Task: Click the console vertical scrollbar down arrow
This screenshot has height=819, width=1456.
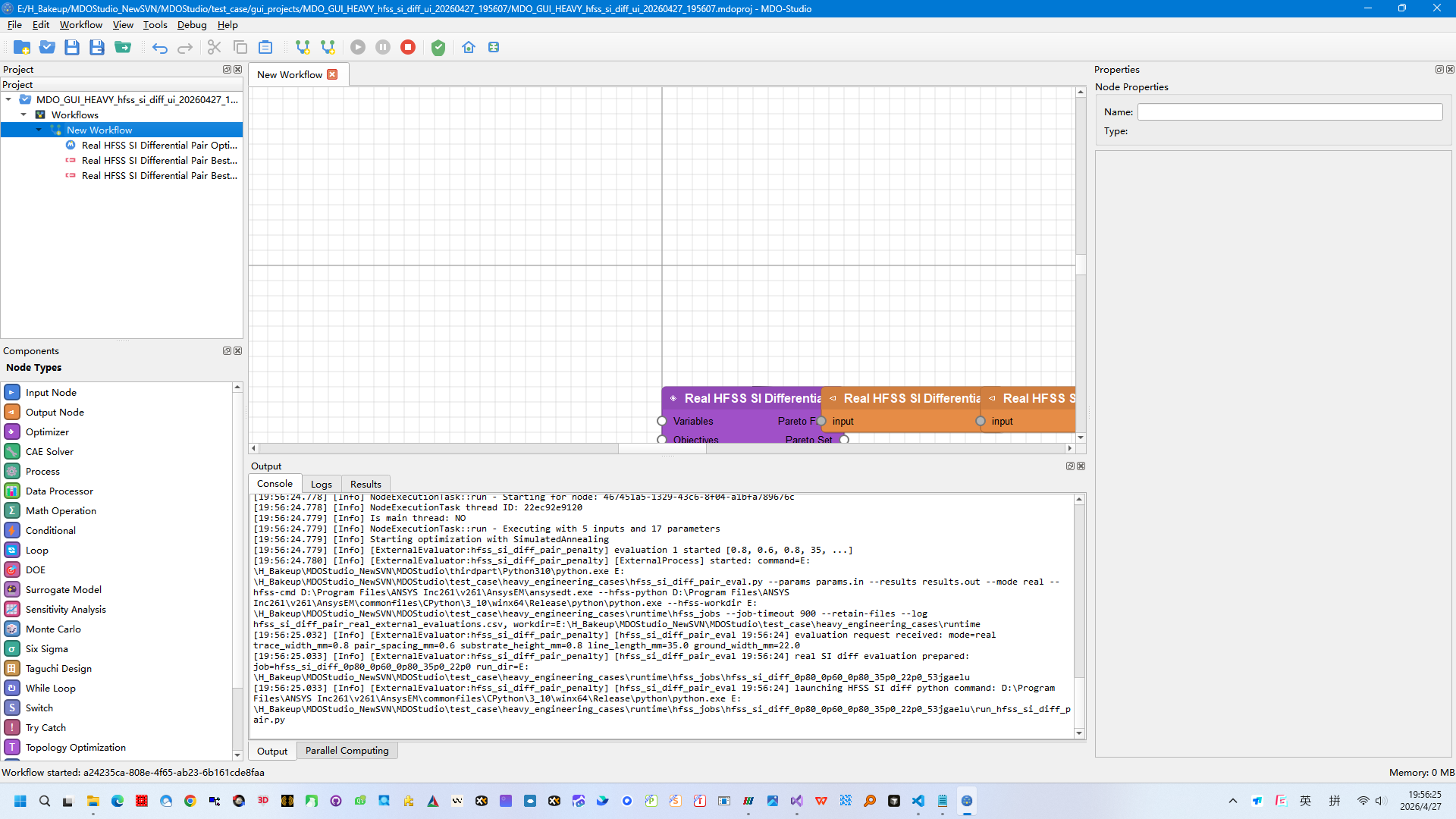Action: tap(1079, 733)
